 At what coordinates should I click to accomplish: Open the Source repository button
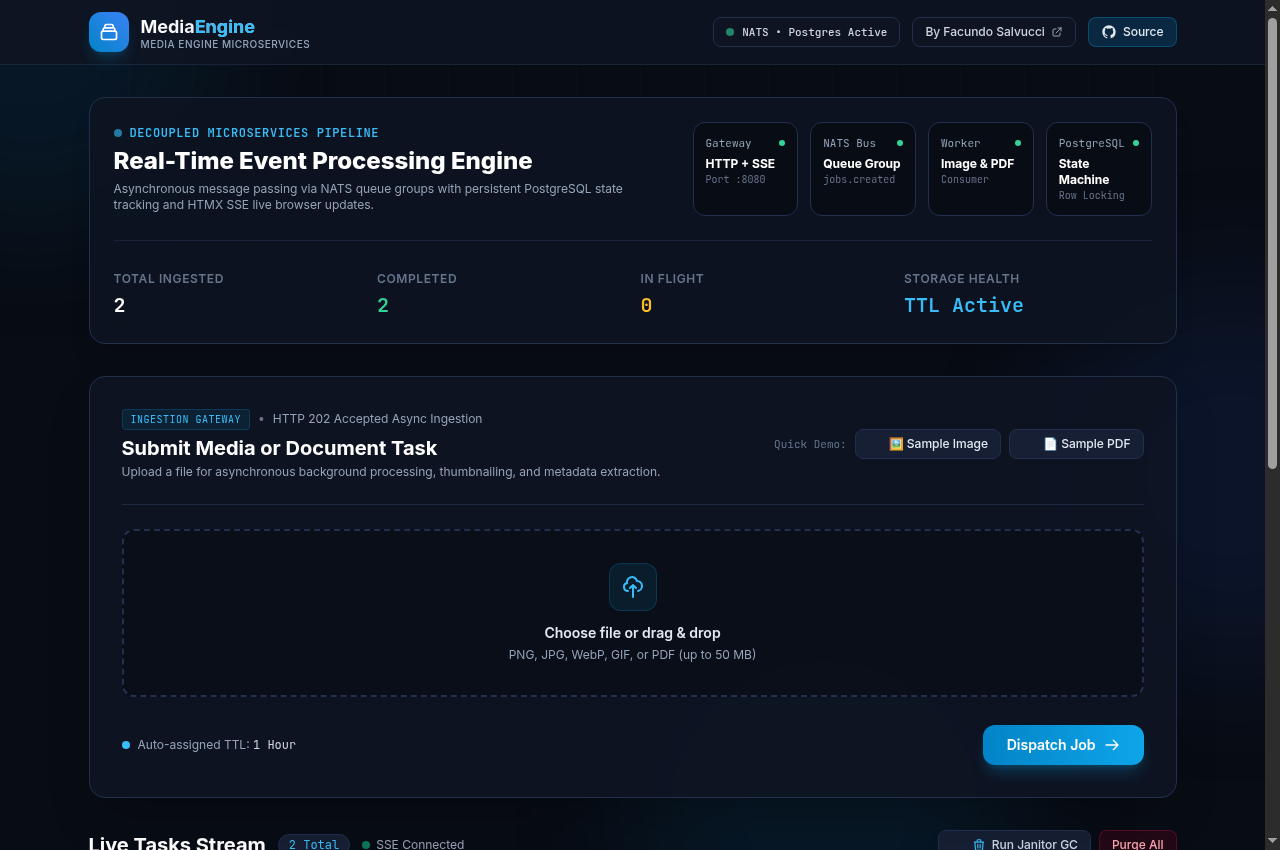coord(1132,32)
